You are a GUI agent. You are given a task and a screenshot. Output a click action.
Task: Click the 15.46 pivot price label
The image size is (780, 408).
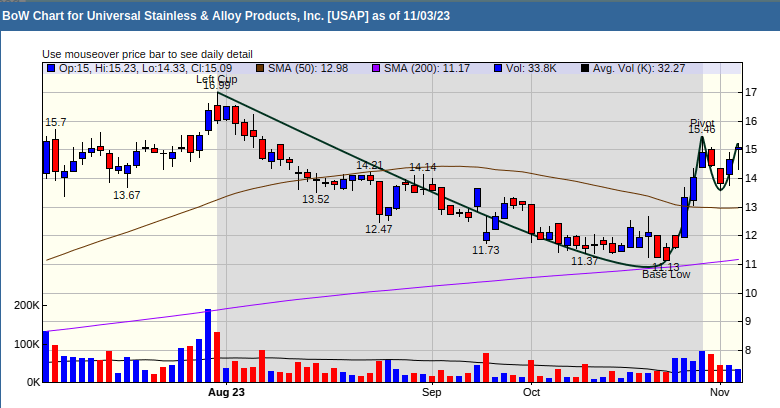pyautogui.click(x=702, y=130)
